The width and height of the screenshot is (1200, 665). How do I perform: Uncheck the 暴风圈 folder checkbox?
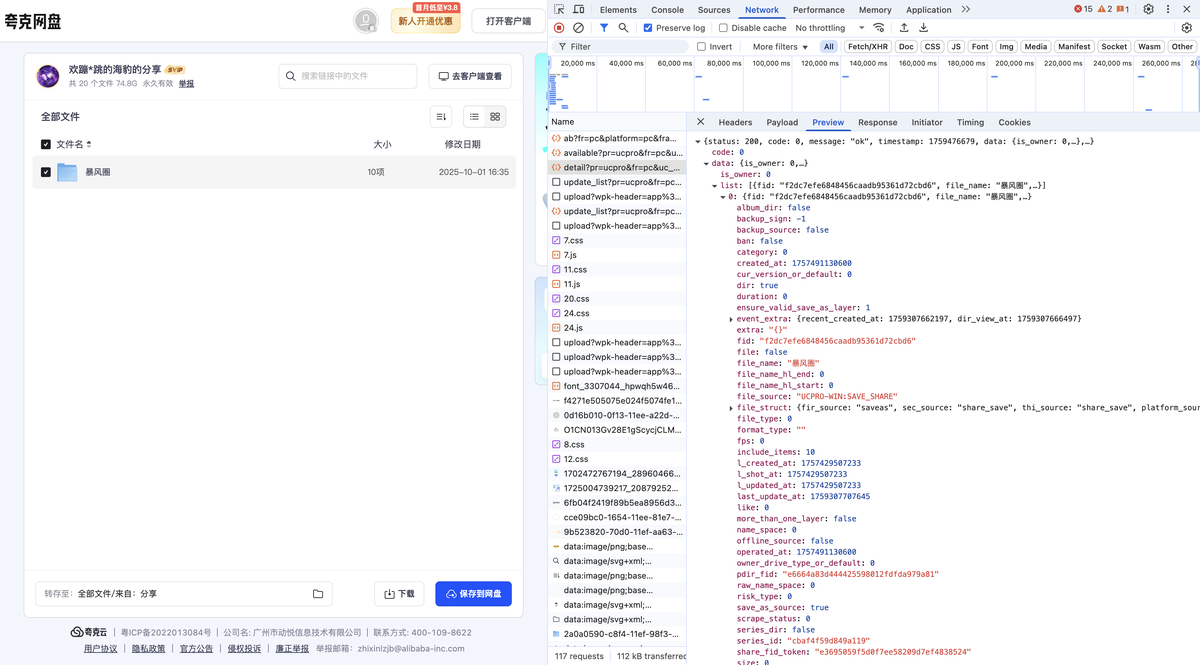coord(46,172)
